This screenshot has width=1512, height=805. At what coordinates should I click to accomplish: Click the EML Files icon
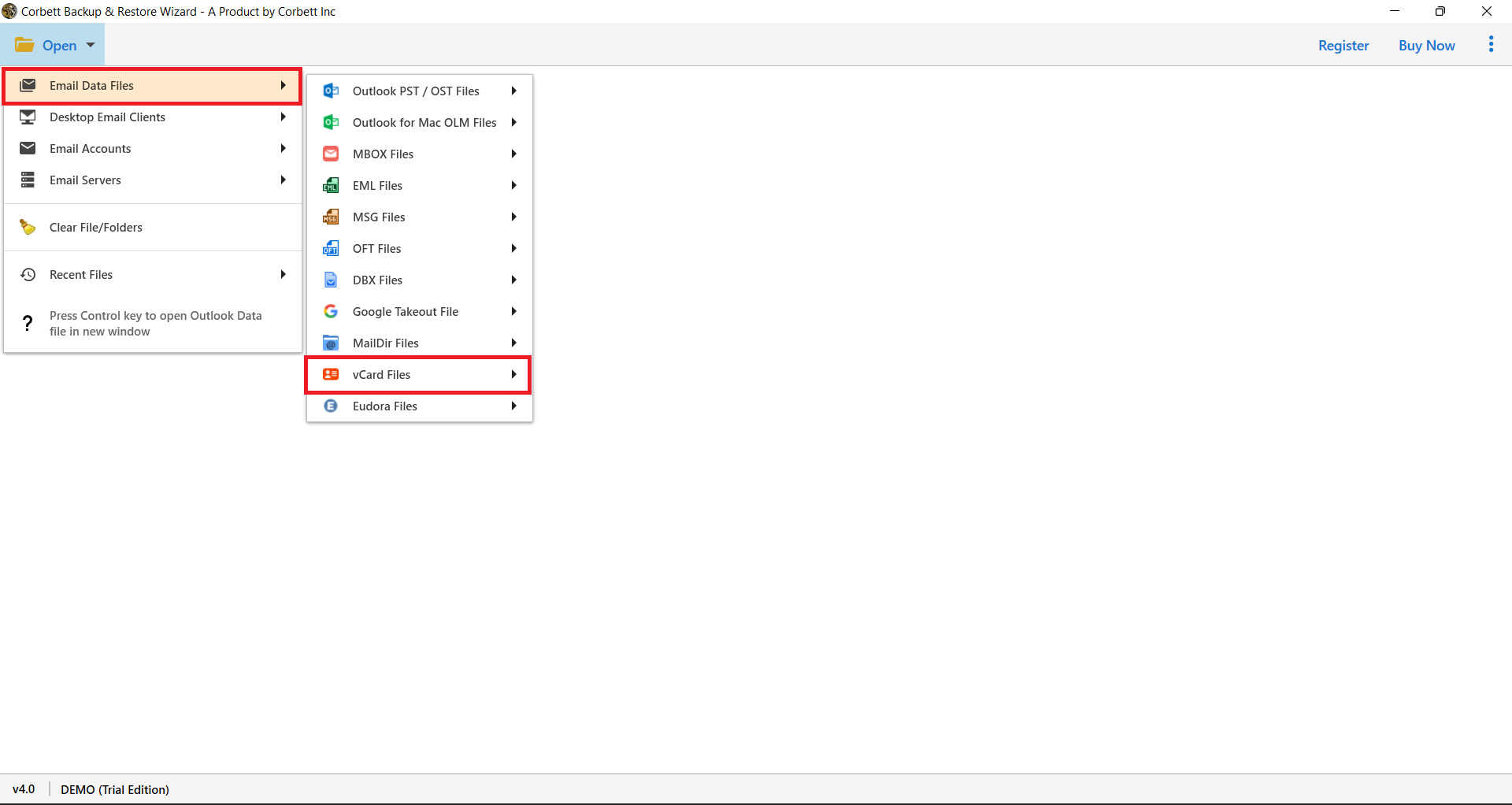coord(331,185)
